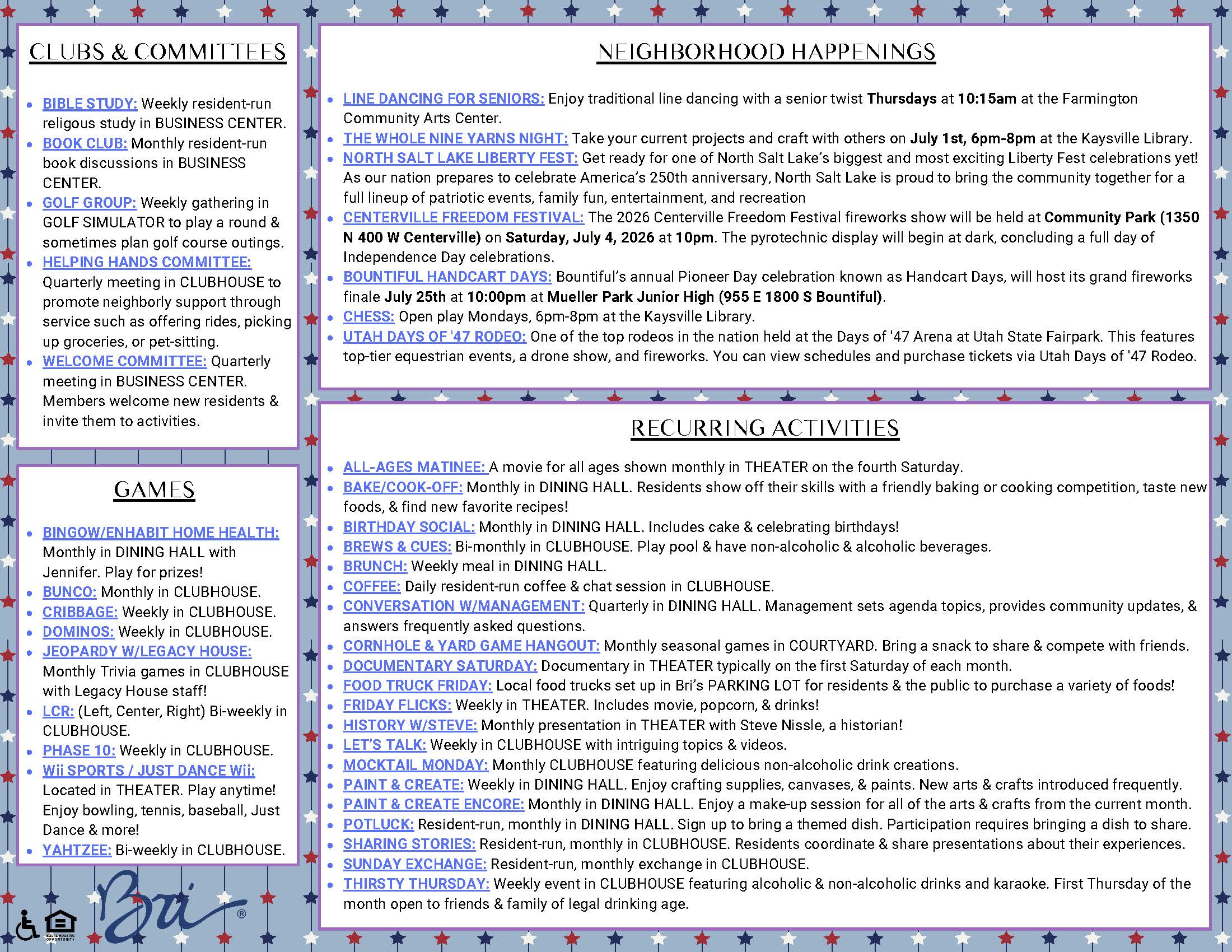1232x952 pixels.
Task: Click the BINGO W/ENHABIT HOME HEALTH link
Action: 161,533
